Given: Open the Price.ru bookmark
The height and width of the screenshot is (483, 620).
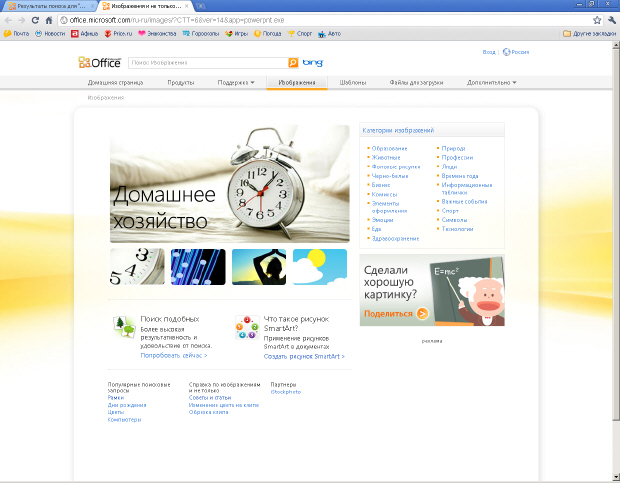Looking at the screenshot, I should (118, 34).
